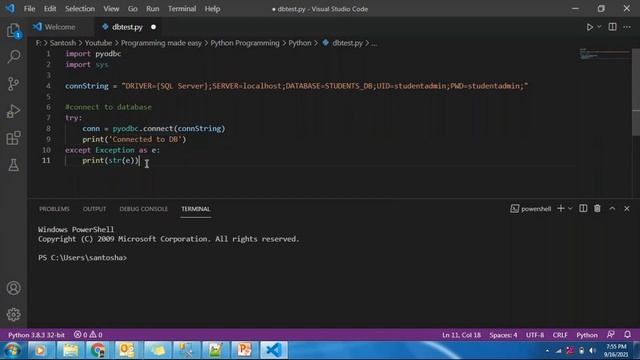Click the code minimap preview

(604, 54)
